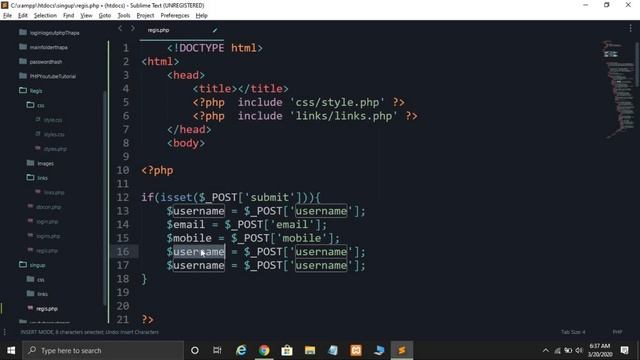Viewport: 640px width, 360px height.
Task: Open dbcon.php in the sidebar
Action: pyautogui.click(x=44, y=207)
